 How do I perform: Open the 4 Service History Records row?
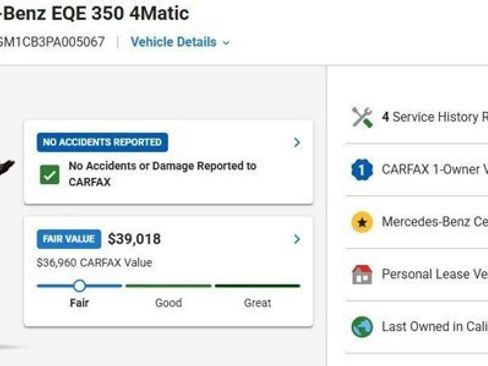click(417, 117)
